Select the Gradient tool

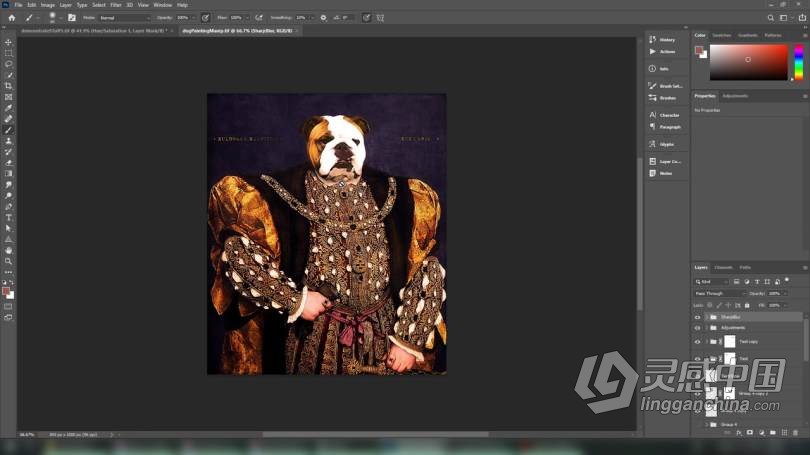click(8, 174)
